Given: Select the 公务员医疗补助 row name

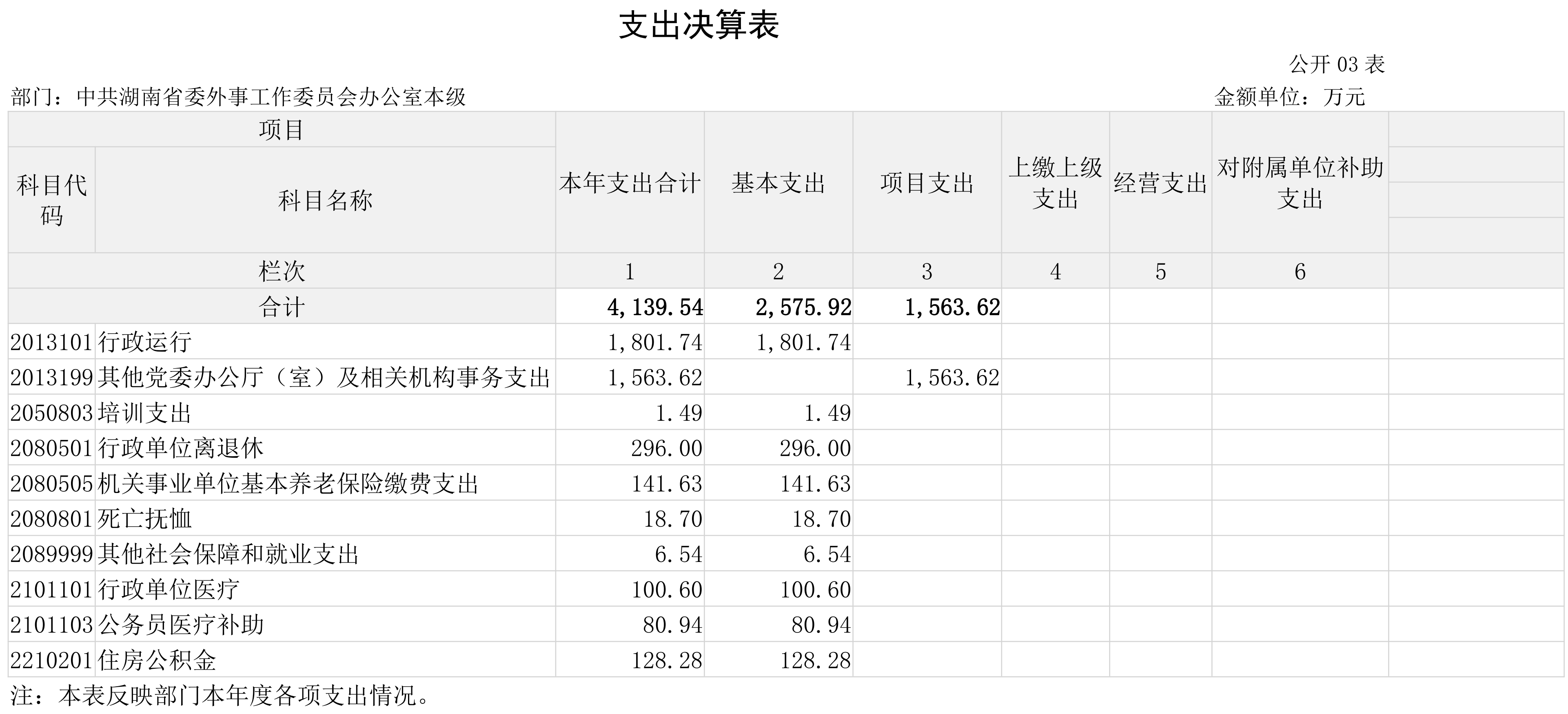Looking at the screenshot, I should [x=181, y=625].
